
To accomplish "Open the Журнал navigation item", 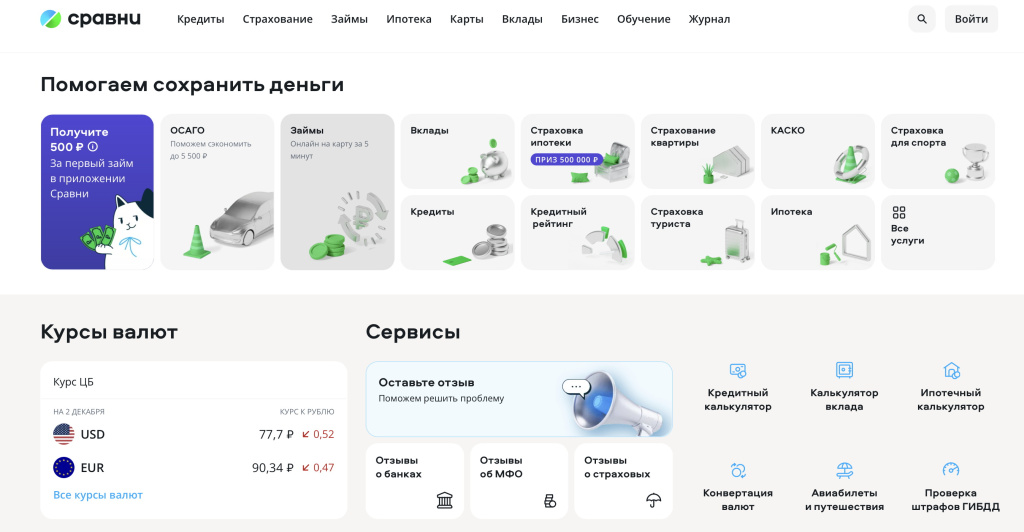I will (x=709, y=19).
